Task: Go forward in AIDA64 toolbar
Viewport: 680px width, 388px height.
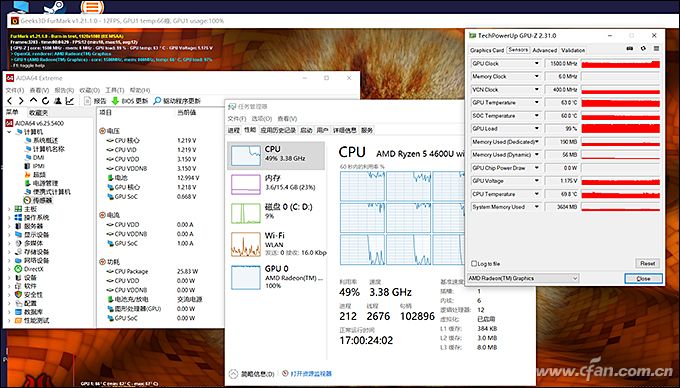Action: [21, 101]
